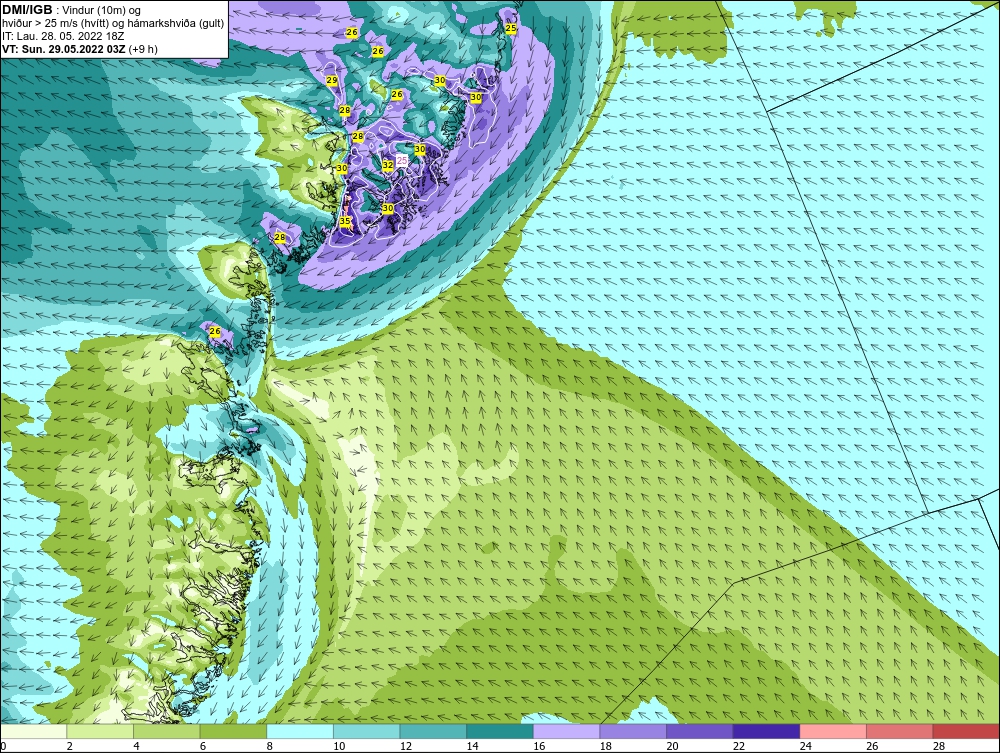Click the yellow 32 max gust label
Screen dimensions: 1000x753
[388, 165]
